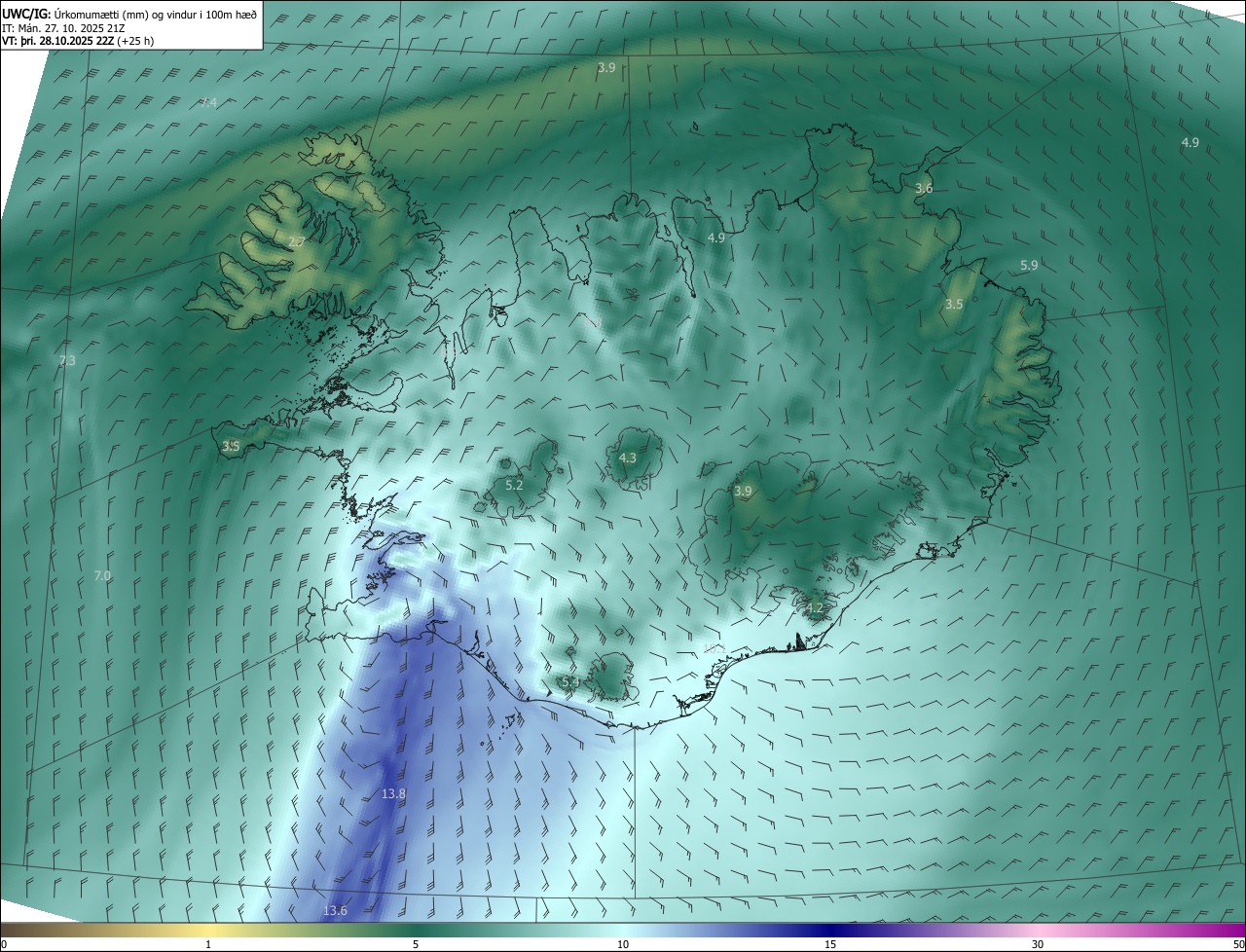Image resolution: width=1246 pixels, height=952 pixels.
Task: Select the initial time 'IT: Mán. 27. 10. 2025 21Z'
Action: [x=63, y=27]
